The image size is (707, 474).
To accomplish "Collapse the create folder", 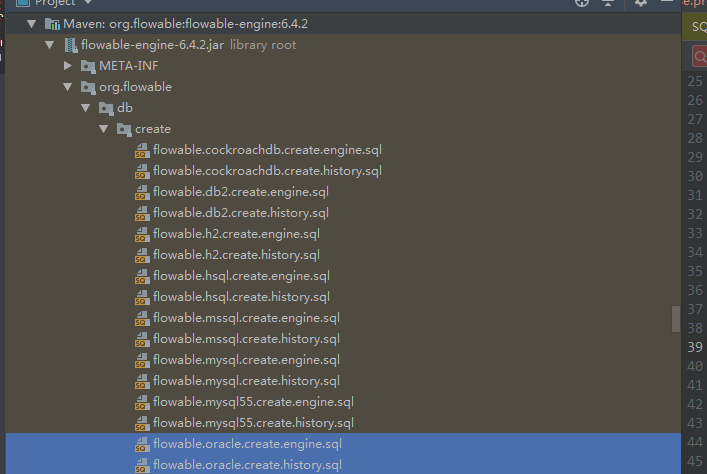I will pos(104,129).
